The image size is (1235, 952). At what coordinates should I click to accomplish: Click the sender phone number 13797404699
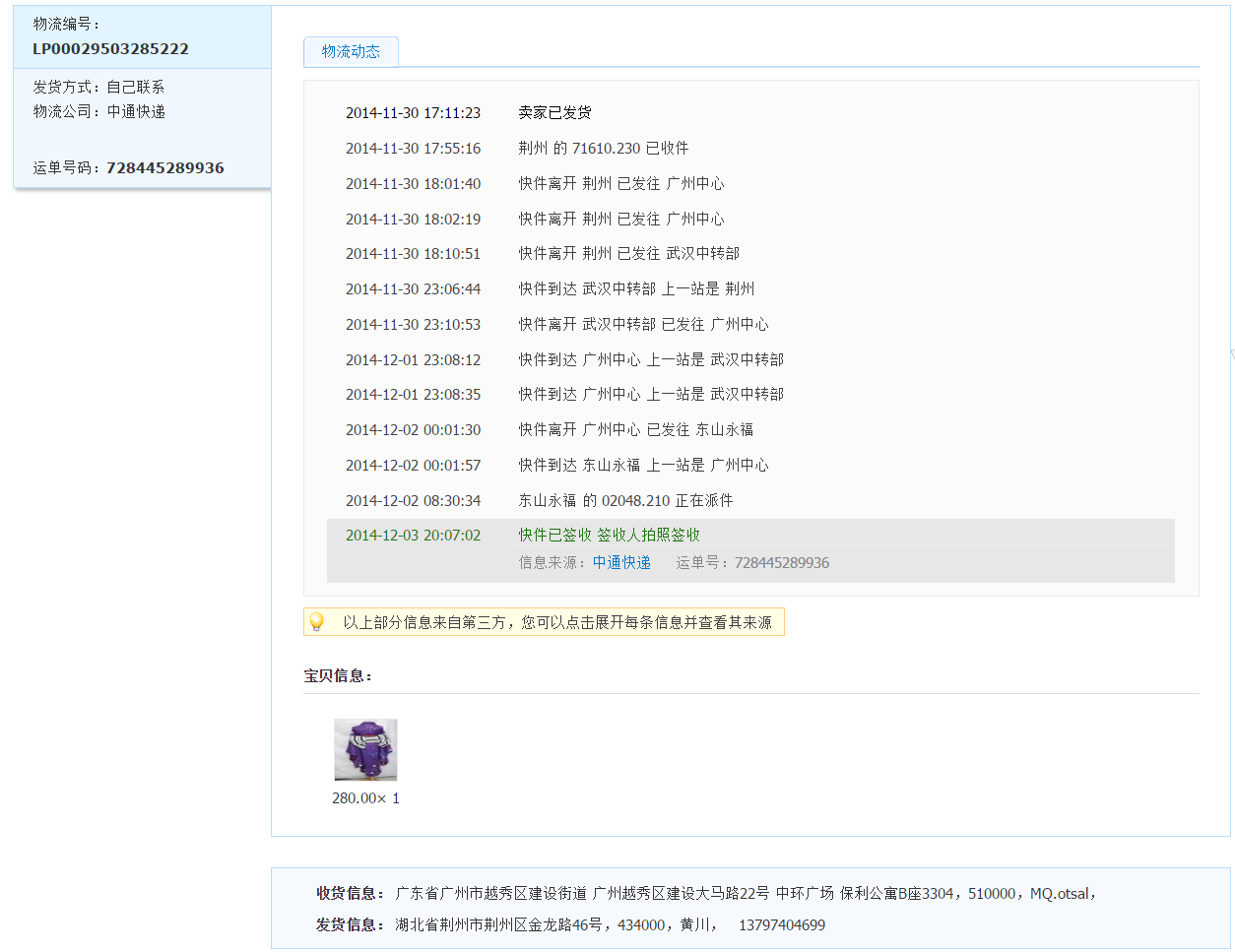coord(782,925)
